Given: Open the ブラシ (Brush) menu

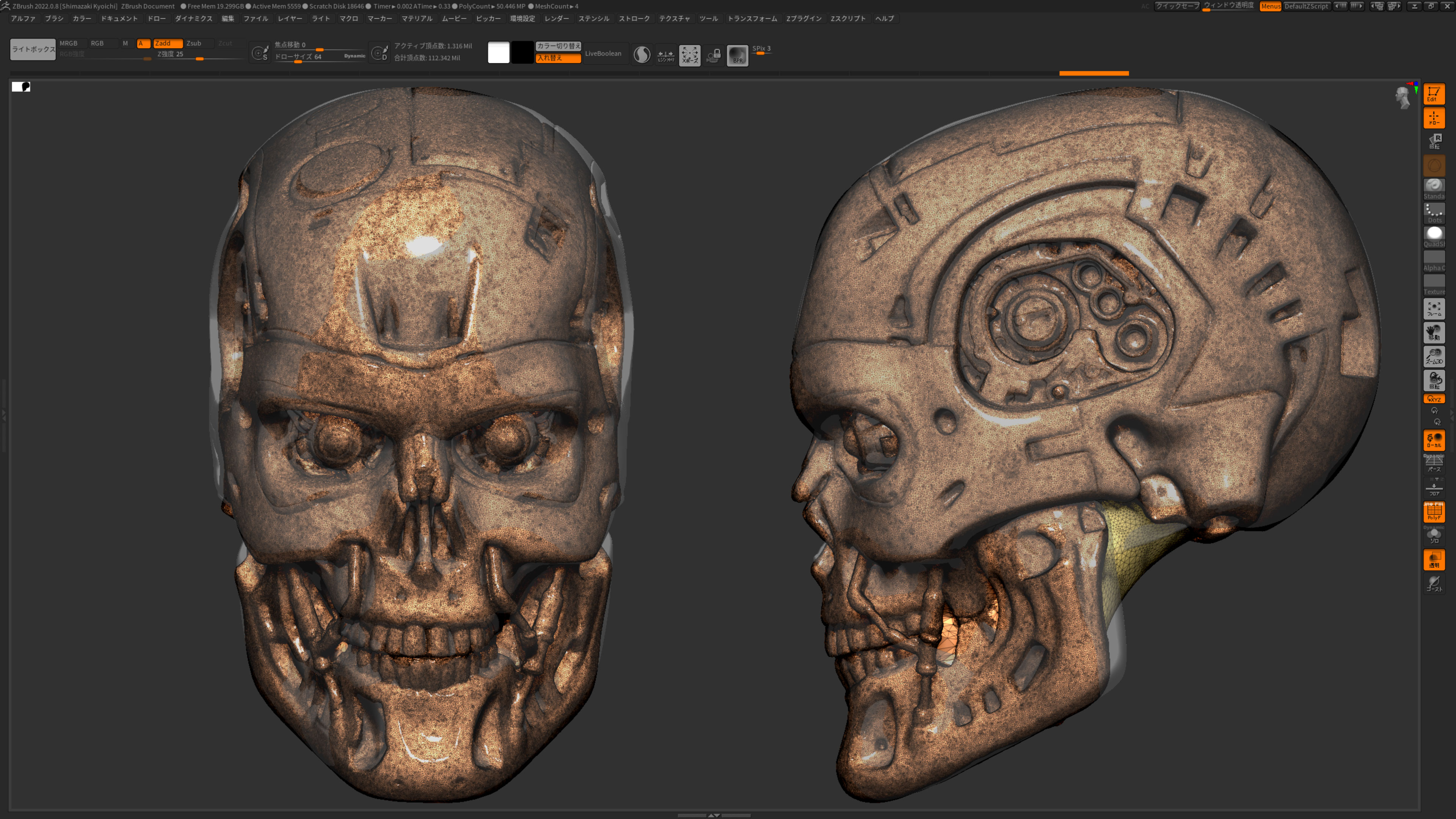Looking at the screenshot, I should (x=54, y=19).
